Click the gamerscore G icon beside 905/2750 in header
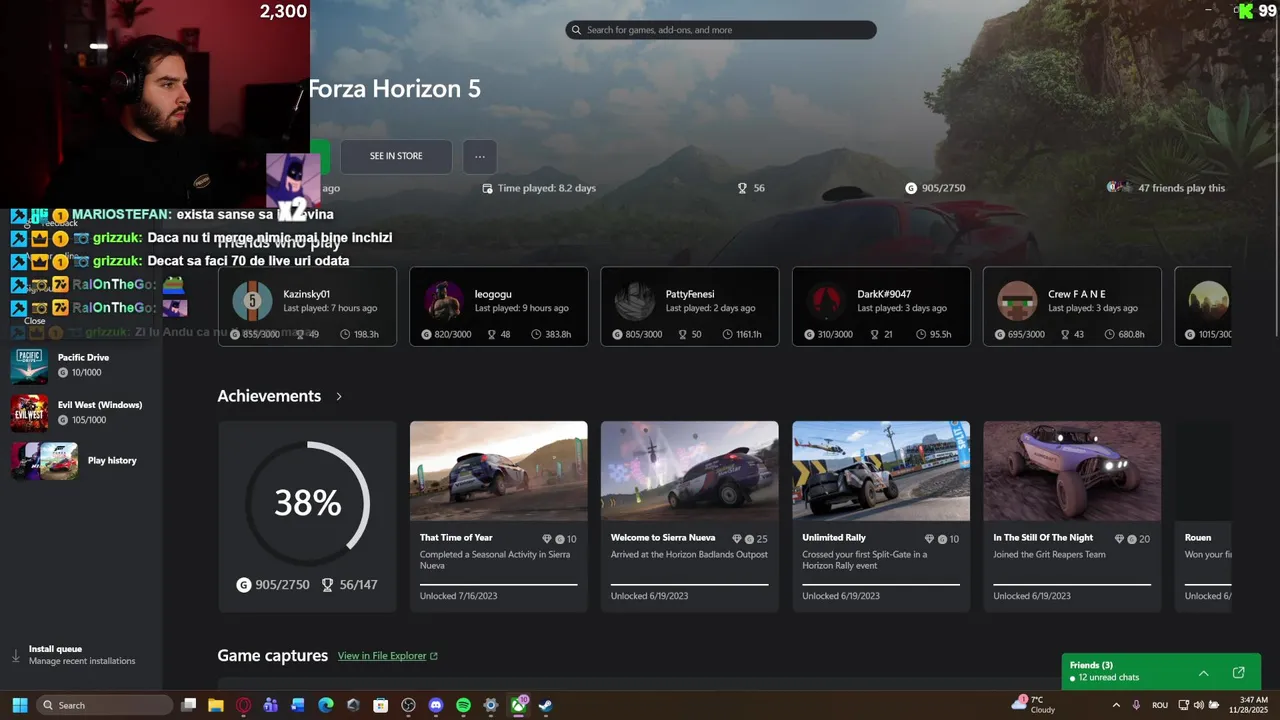The image size is (1280, 720). 911,188
